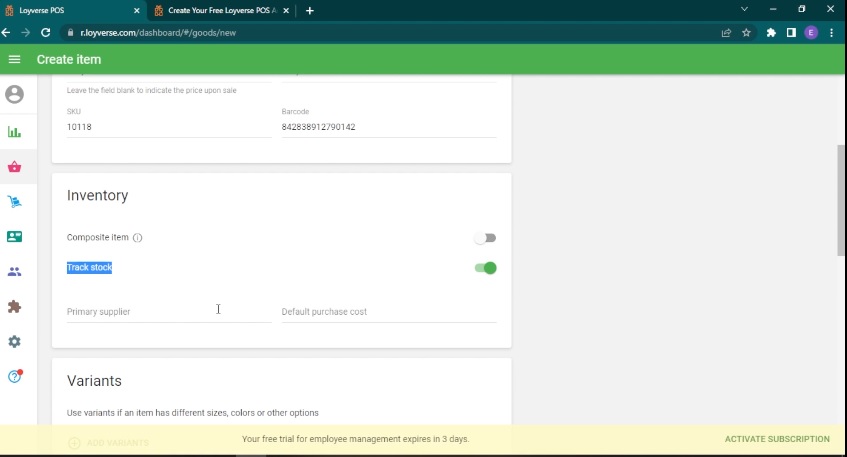The width and height of the screenshot is (847, 457).
Task: Open the hamburger navigation menu
Action: 15,59
